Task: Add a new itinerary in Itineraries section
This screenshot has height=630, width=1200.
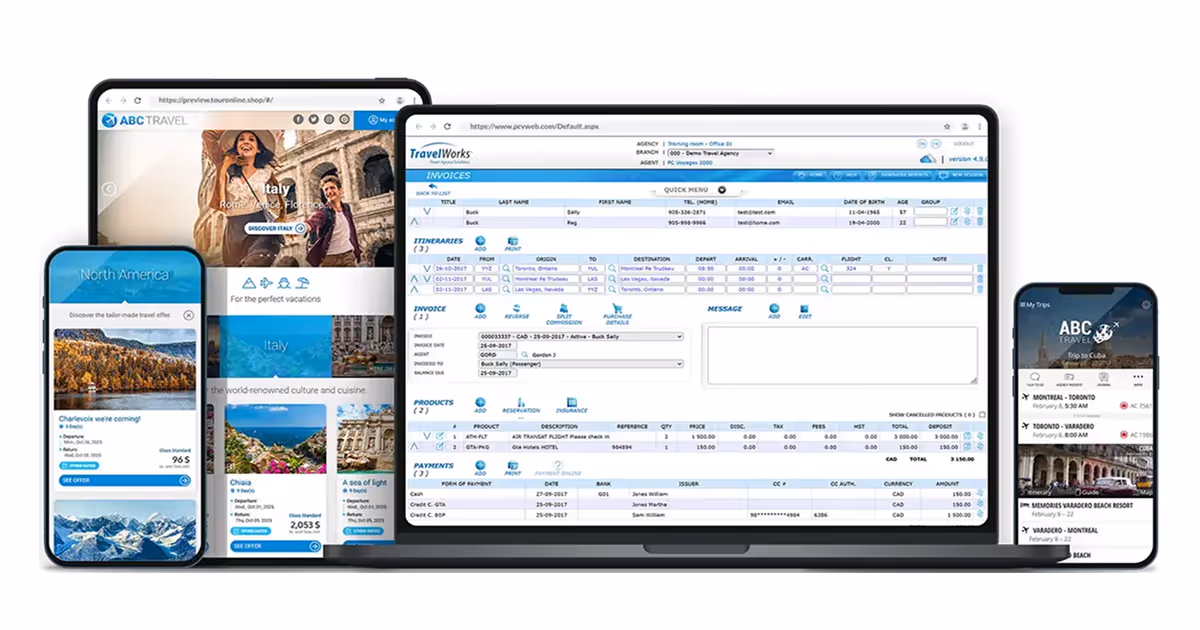Action: (480, 243)
